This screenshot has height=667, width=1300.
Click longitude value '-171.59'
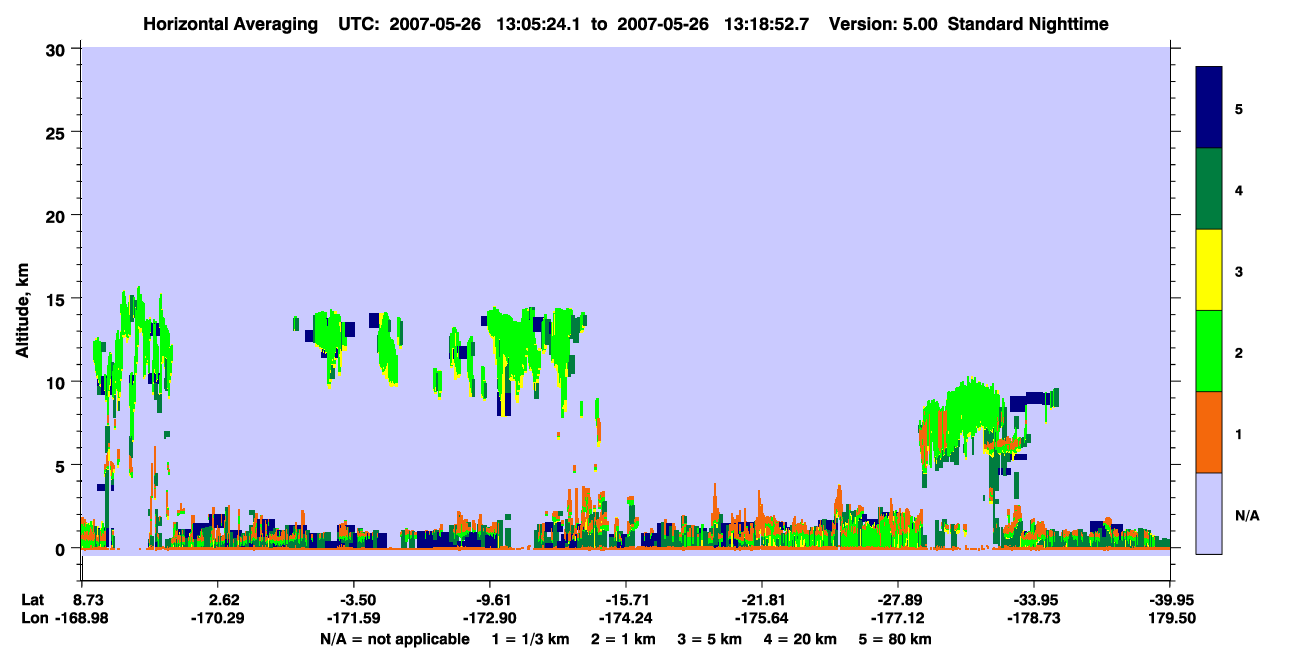tap(353, 619)
